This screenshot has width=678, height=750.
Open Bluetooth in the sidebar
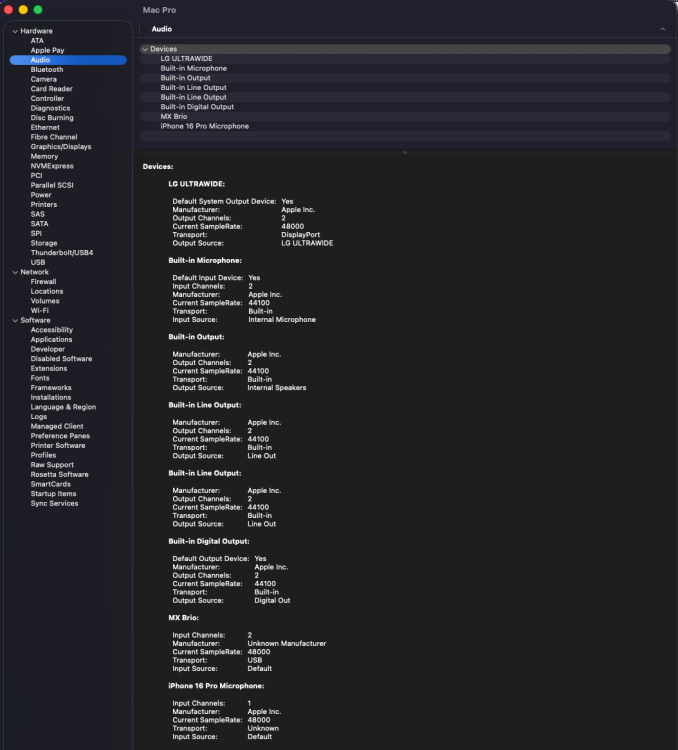pyautogui.click(x=46, y=69)
